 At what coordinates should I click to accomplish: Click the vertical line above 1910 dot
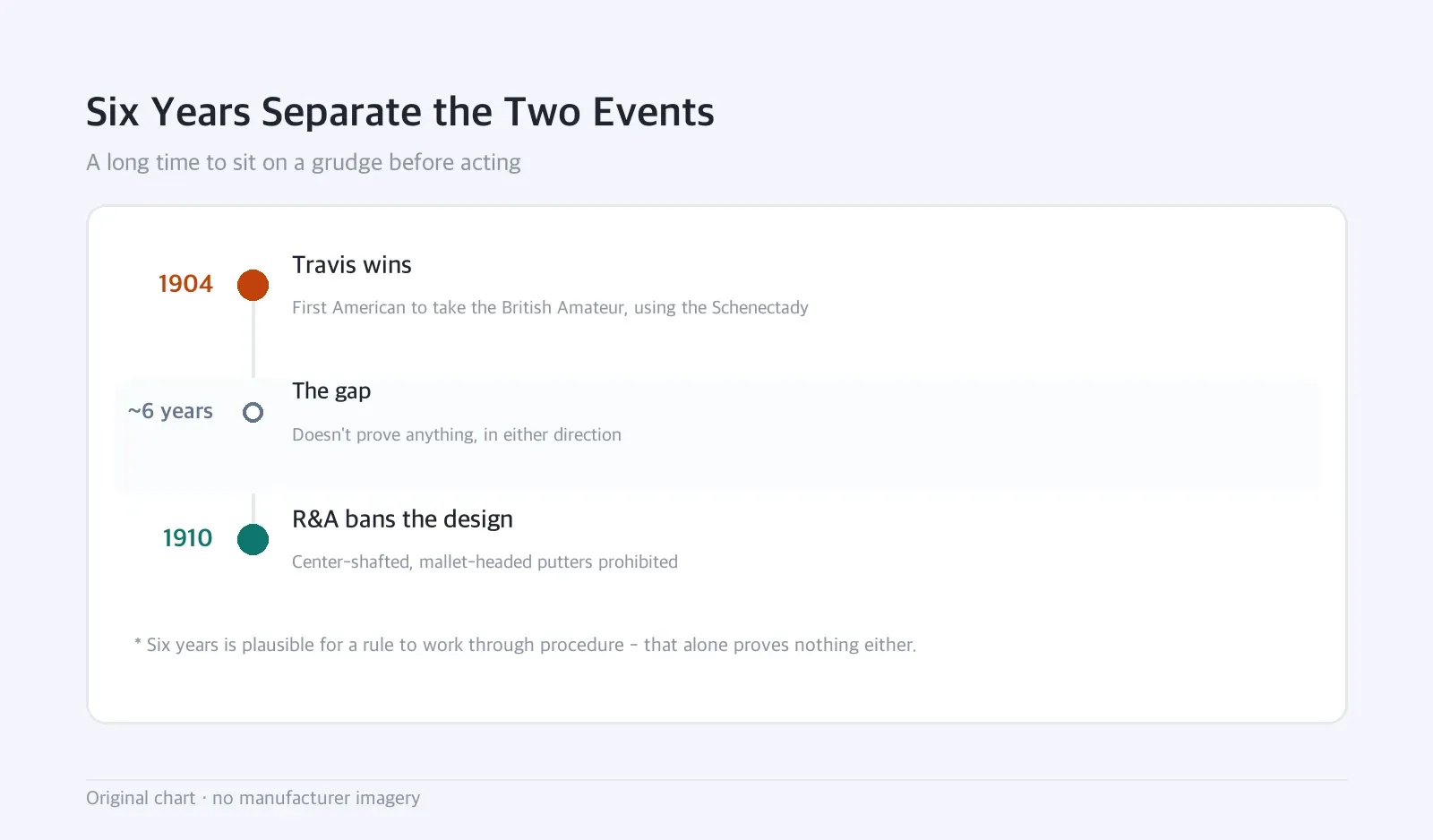coord(253,509)
